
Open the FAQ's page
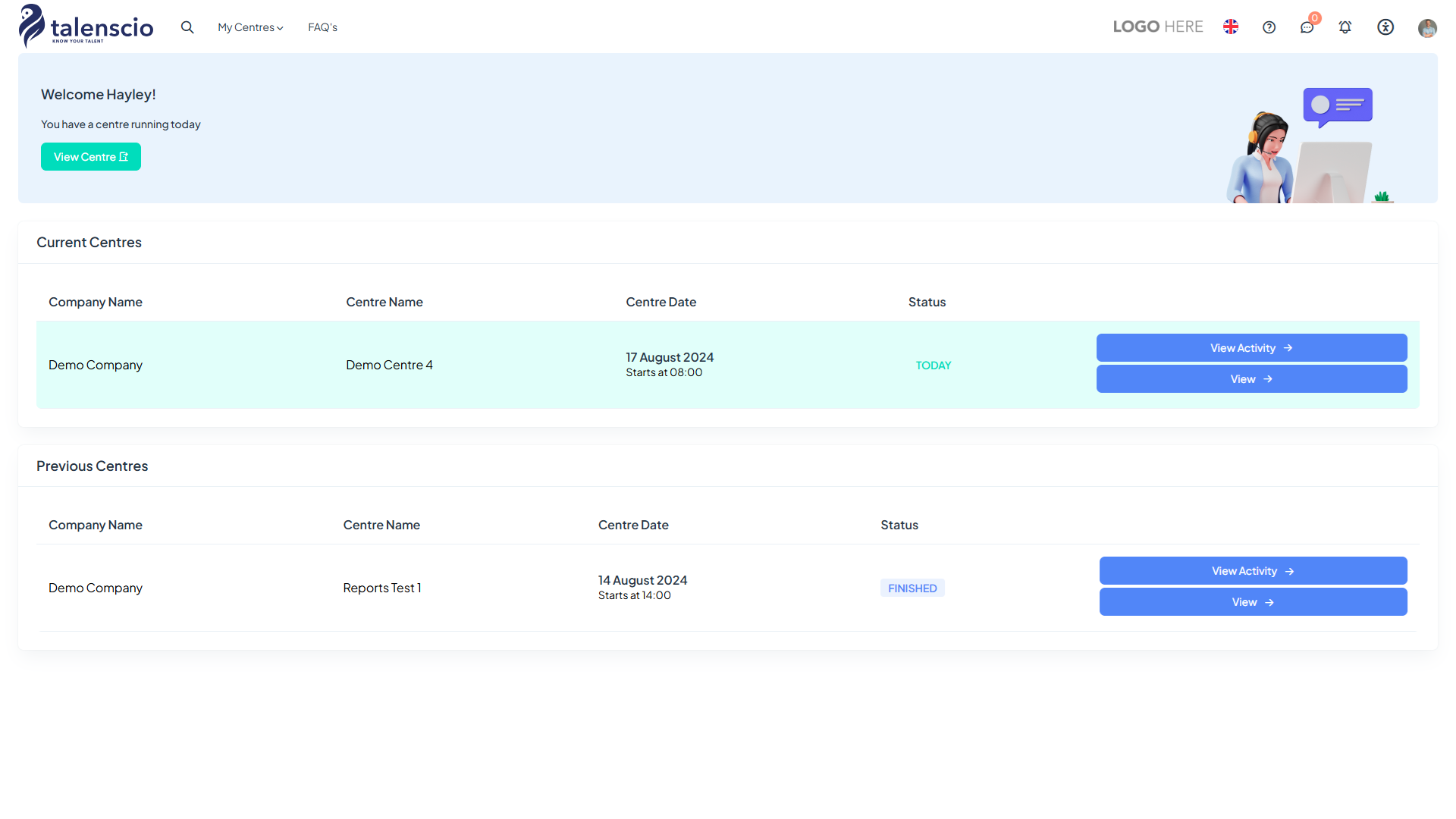tap(322, 27)
